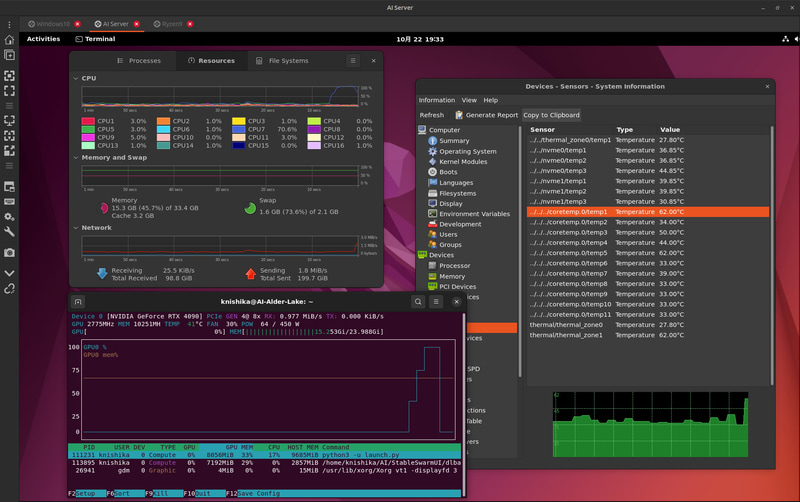This screenshot has width=800, height=502.
Task: Click the downward chevron icon in sidebar
Action: point(9,273)
